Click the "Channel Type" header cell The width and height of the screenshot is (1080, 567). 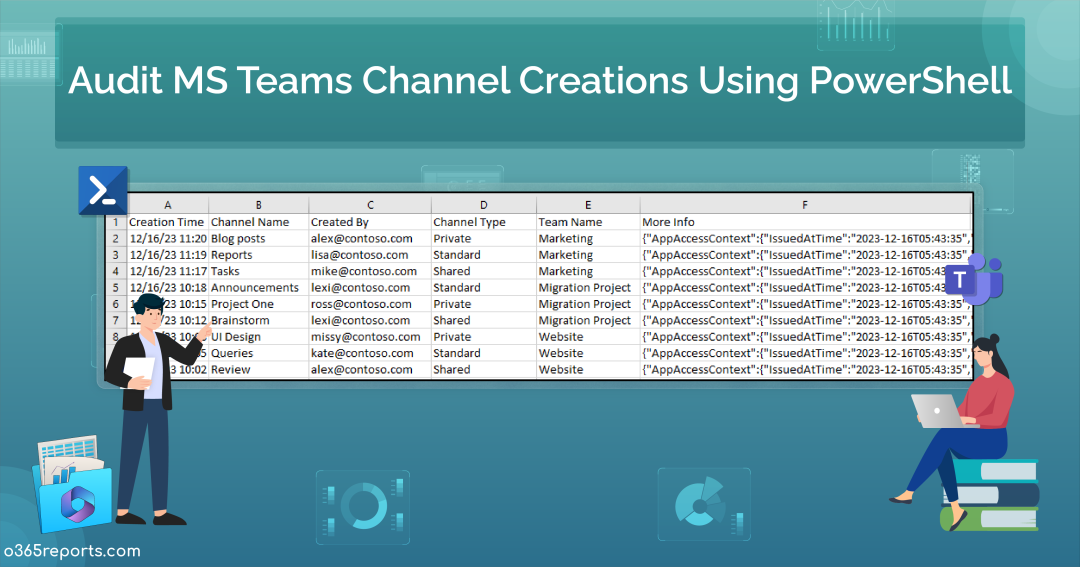point(484,222)
